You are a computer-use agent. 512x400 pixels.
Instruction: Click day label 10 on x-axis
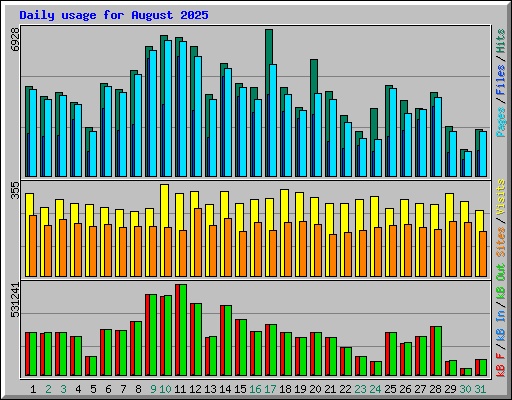[x=165, y=389]
